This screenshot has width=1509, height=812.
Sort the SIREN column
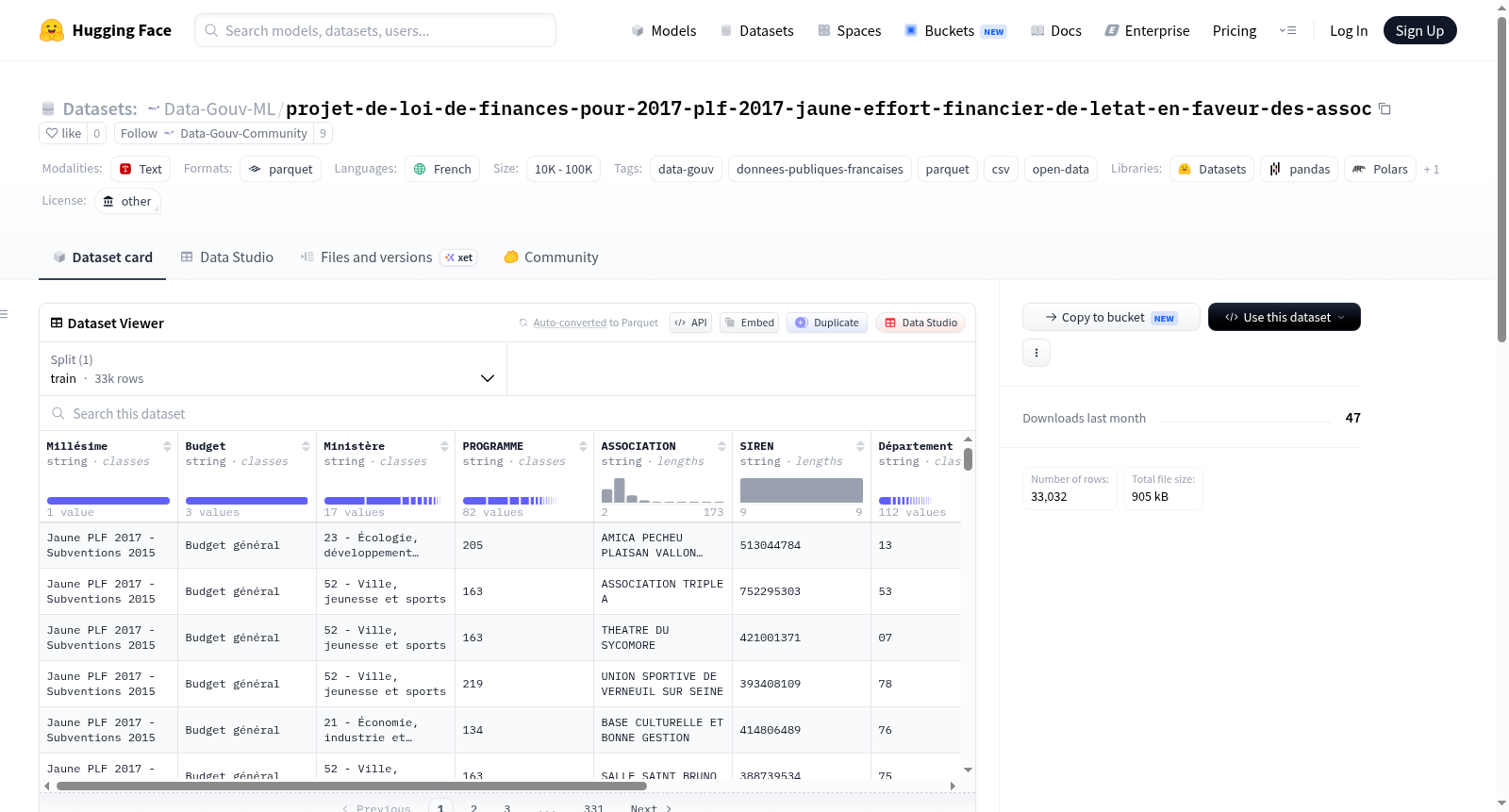point(860,446)
